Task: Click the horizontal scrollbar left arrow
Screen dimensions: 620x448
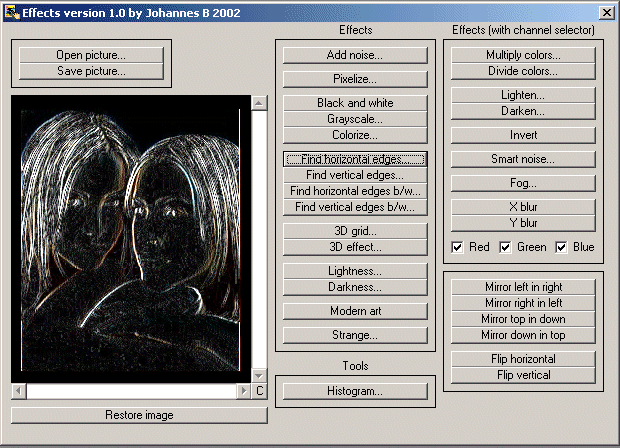Action: (18, 391)
